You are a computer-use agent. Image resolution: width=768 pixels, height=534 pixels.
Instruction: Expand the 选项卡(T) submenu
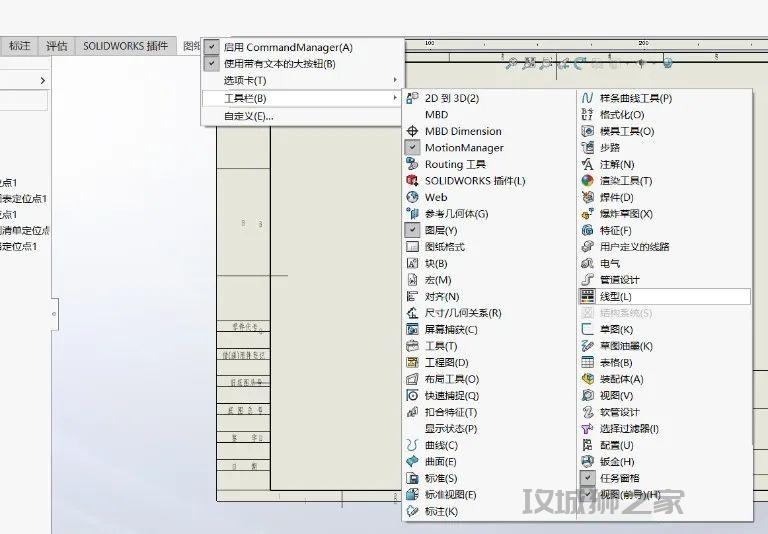click(300, 80)
